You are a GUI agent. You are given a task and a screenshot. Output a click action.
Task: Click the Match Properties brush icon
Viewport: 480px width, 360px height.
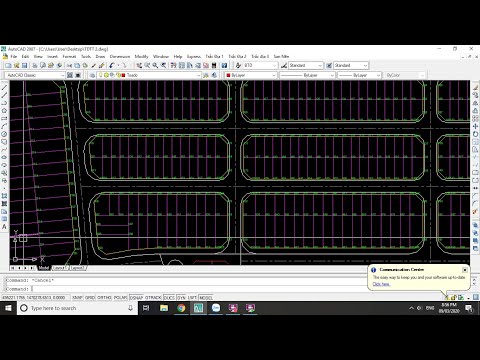101,66
